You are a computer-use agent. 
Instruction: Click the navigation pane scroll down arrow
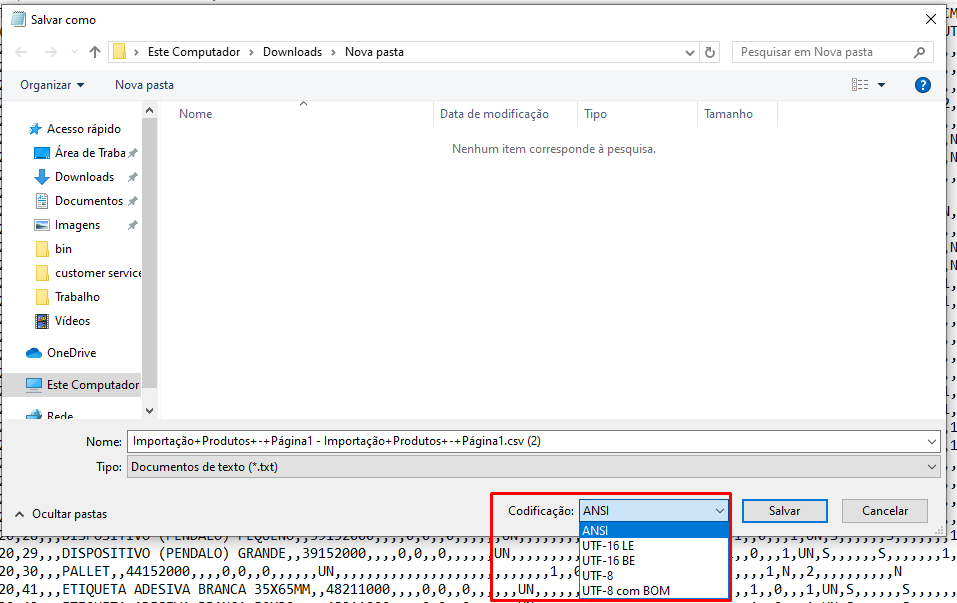click(x=150, y=411)
